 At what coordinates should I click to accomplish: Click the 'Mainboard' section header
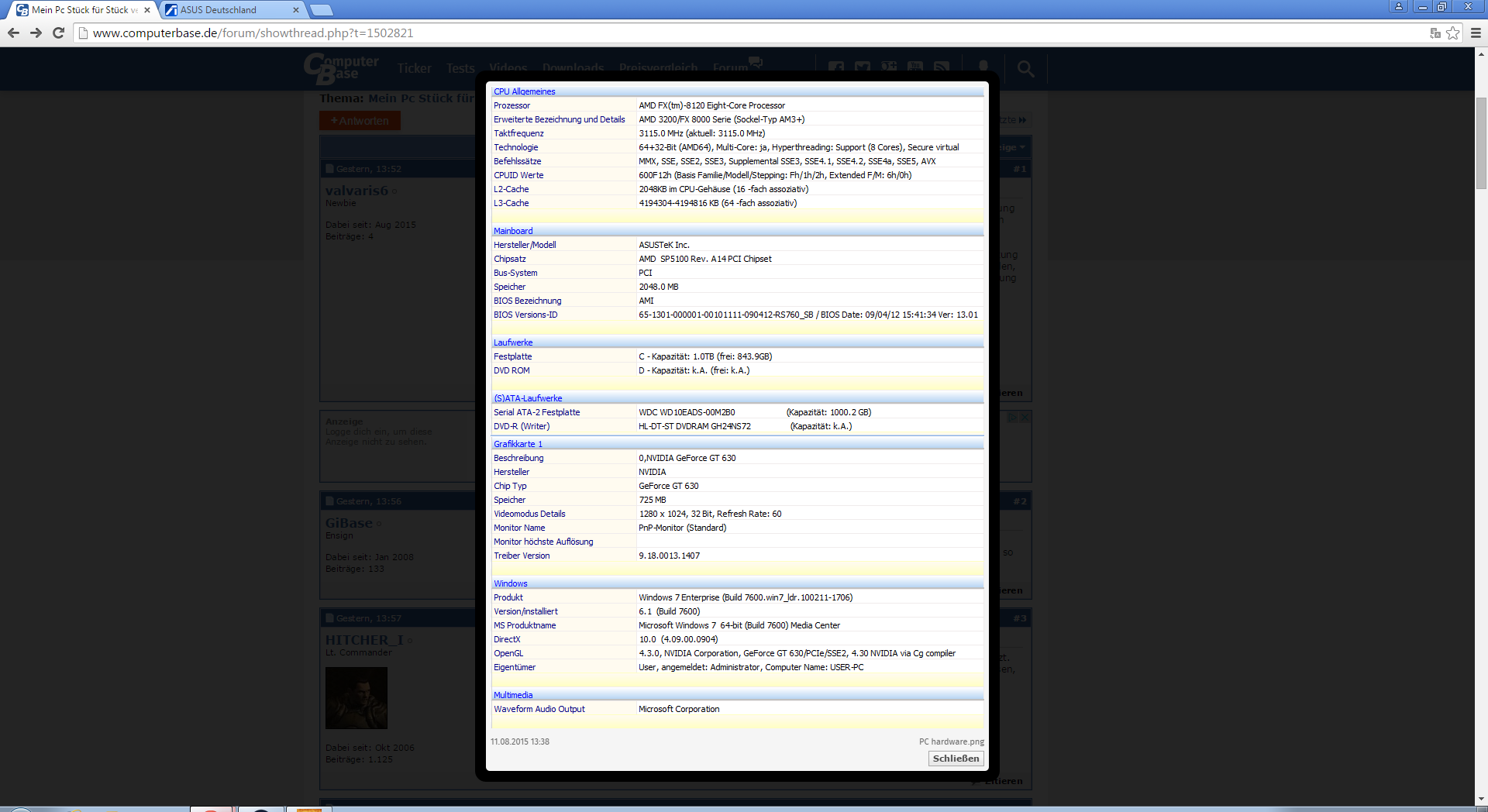coord(513,231)
